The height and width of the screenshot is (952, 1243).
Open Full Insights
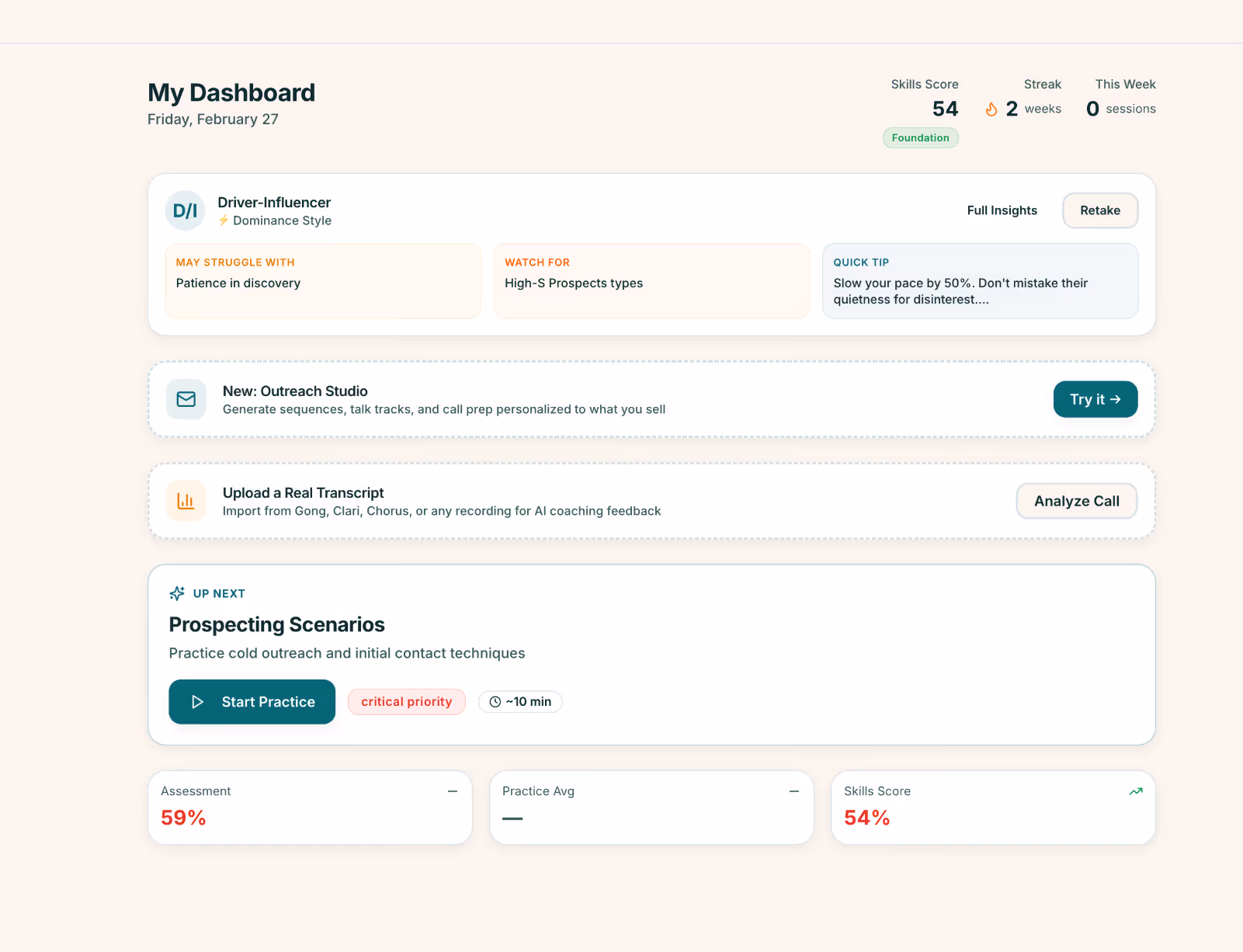[1002, 210]
